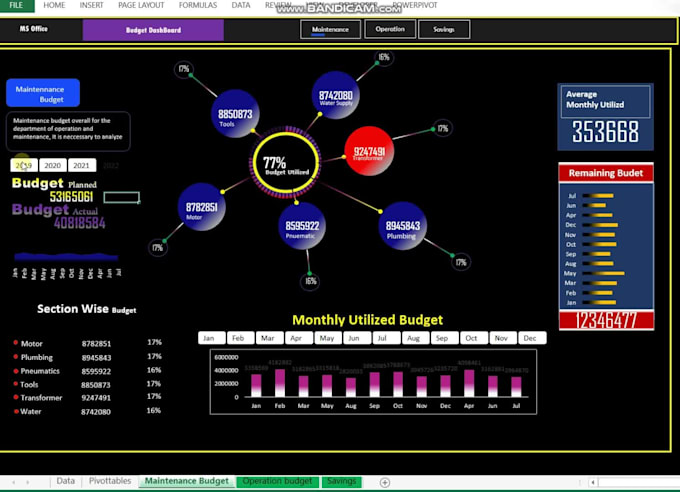Select Feb in the month slicer
This screenshot has height=492, width=680.
point(241,338)
